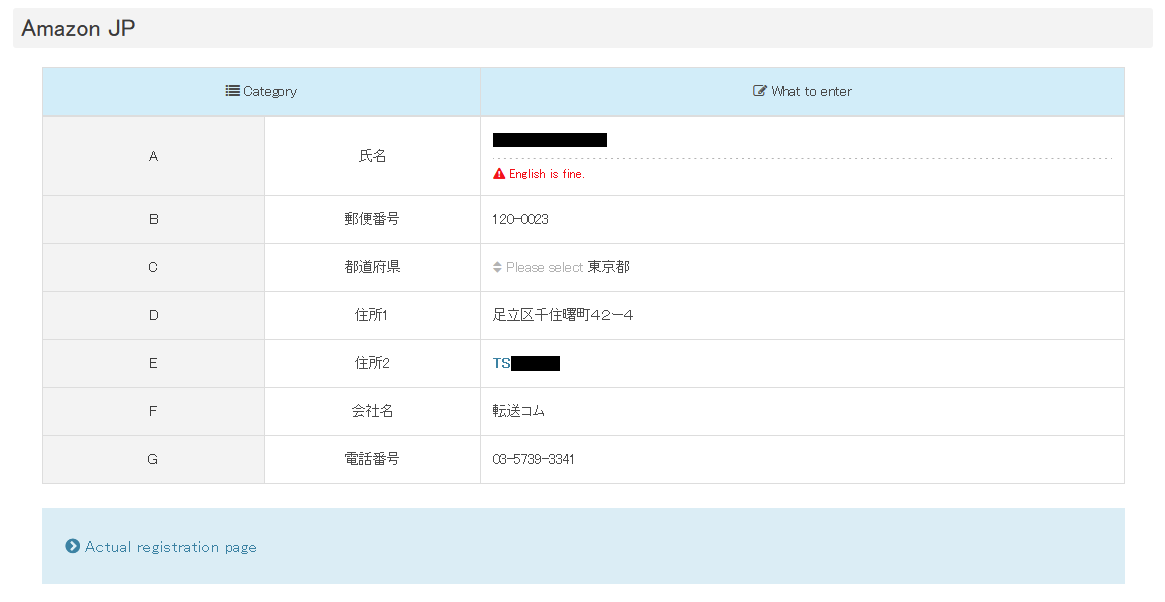
Task: Click the arrow circle icon before Actual registration page
Action: (73, 546)
